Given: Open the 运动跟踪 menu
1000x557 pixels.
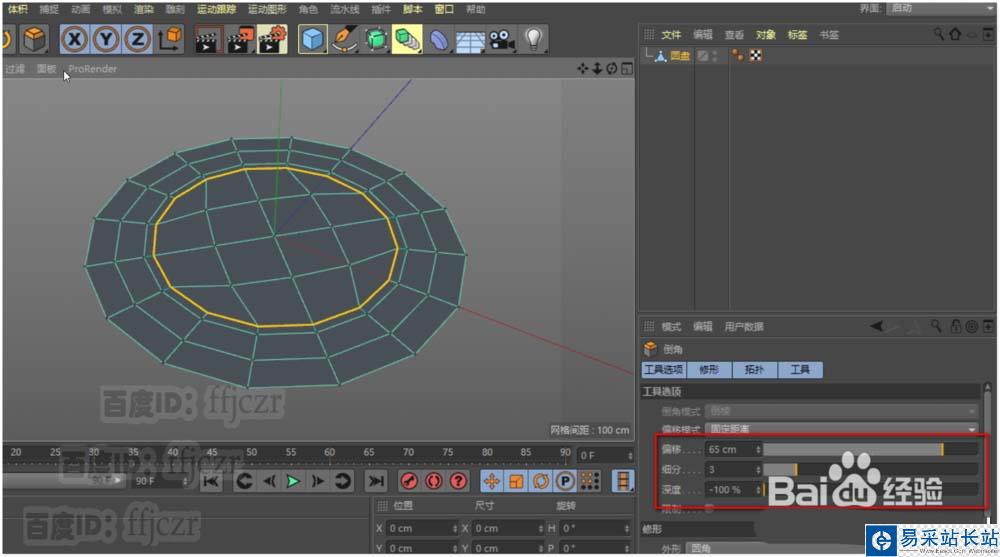Looking at the screenshot, I should click(217, 9).
